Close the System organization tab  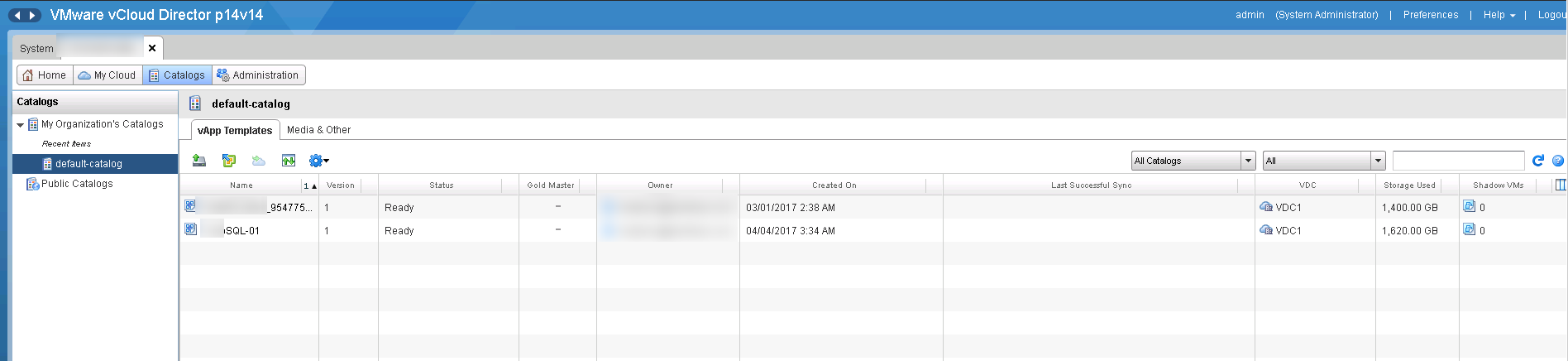point(152,48)
